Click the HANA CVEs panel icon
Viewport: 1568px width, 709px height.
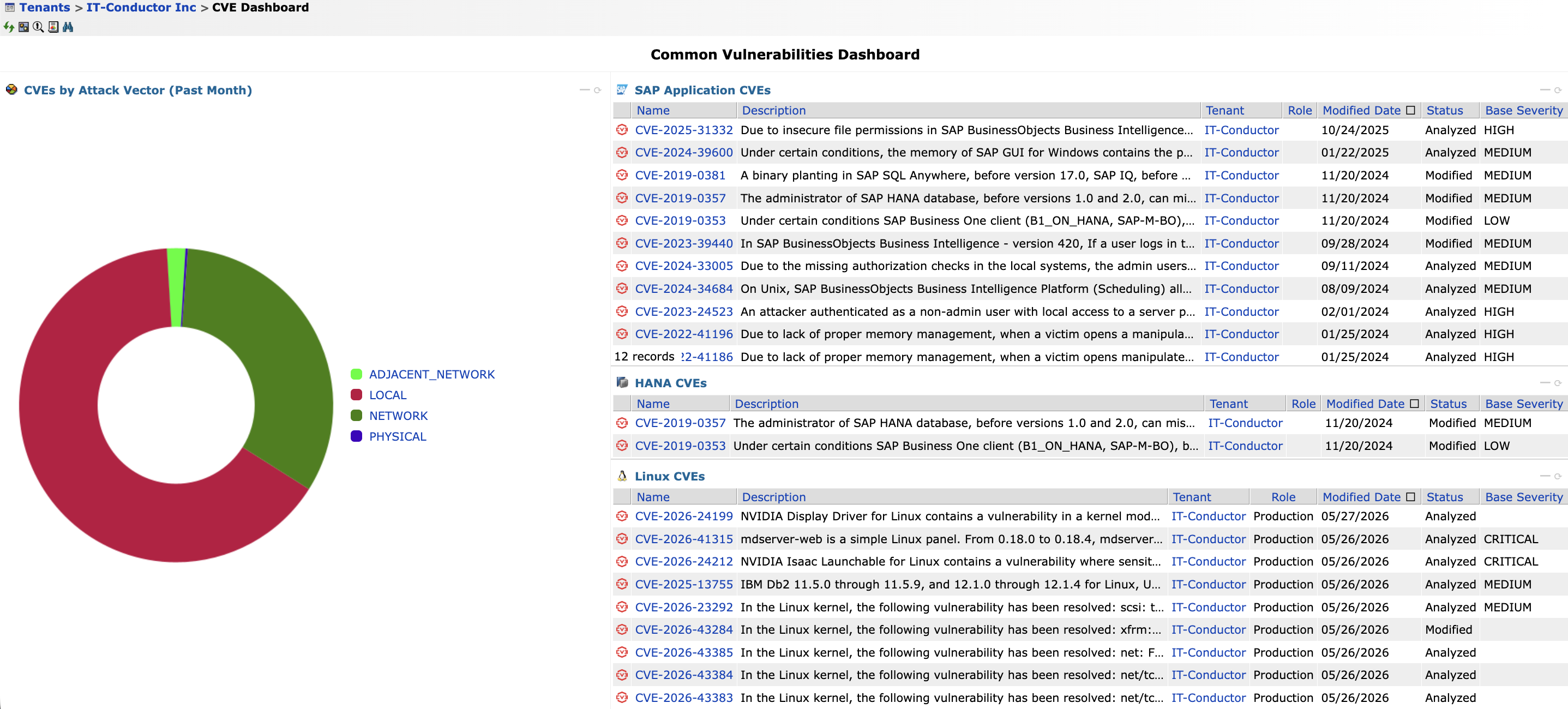[x=622, y=382]
